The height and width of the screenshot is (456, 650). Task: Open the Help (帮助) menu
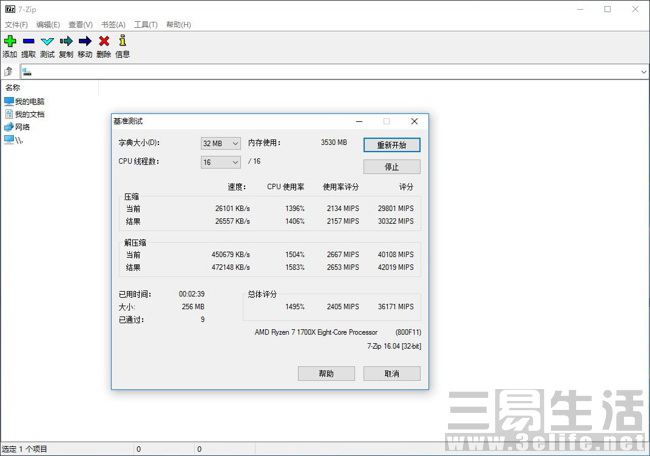click(x=179, y=24)
